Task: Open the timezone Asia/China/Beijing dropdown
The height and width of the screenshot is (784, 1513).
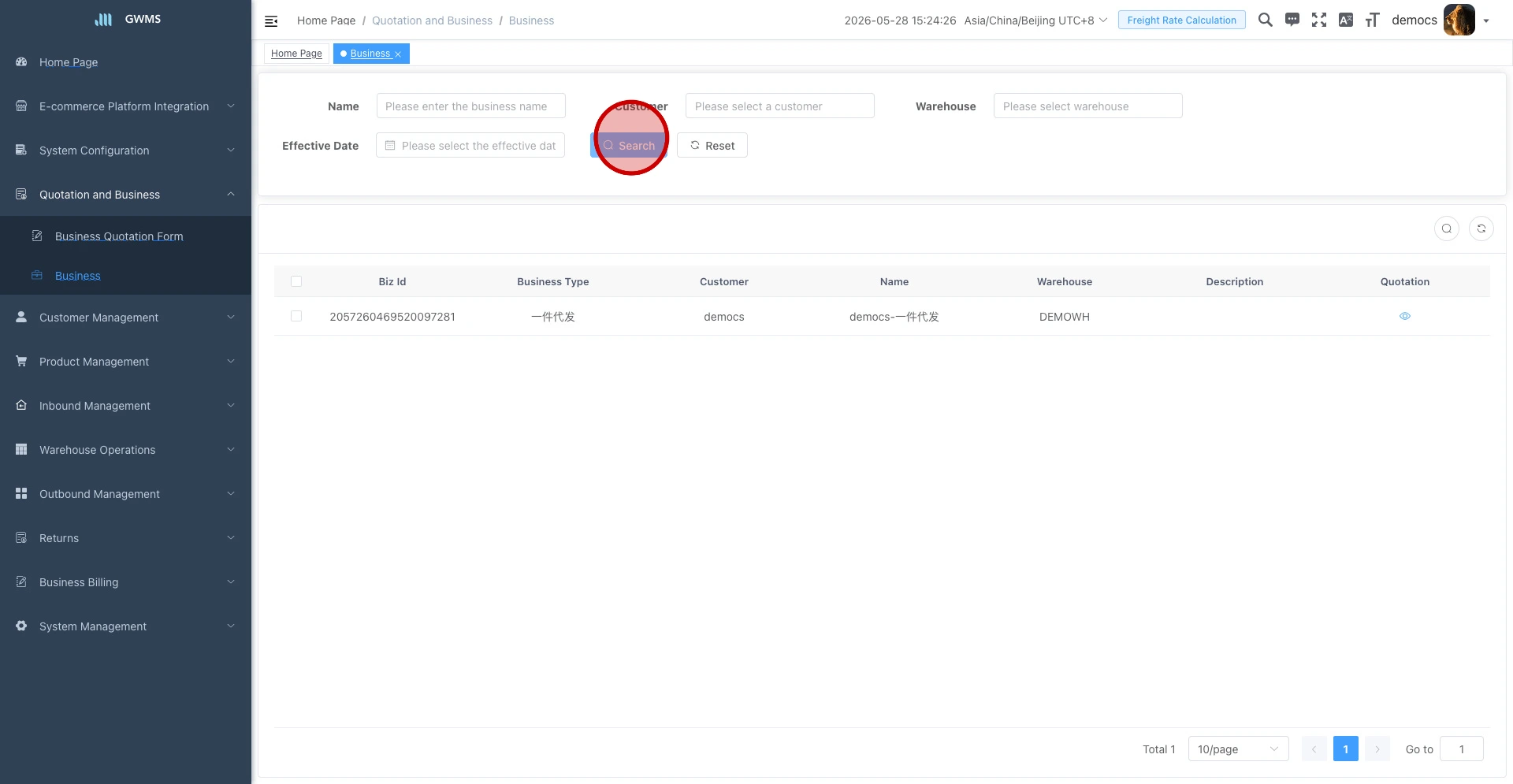Action: [1035, 20]
